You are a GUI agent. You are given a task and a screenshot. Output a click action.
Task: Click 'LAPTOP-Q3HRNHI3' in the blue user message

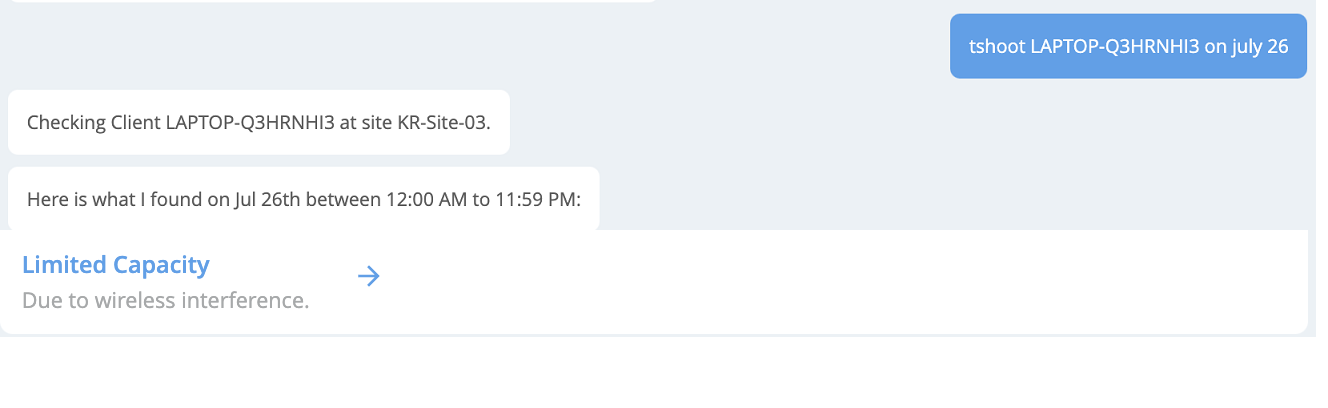1115,46
